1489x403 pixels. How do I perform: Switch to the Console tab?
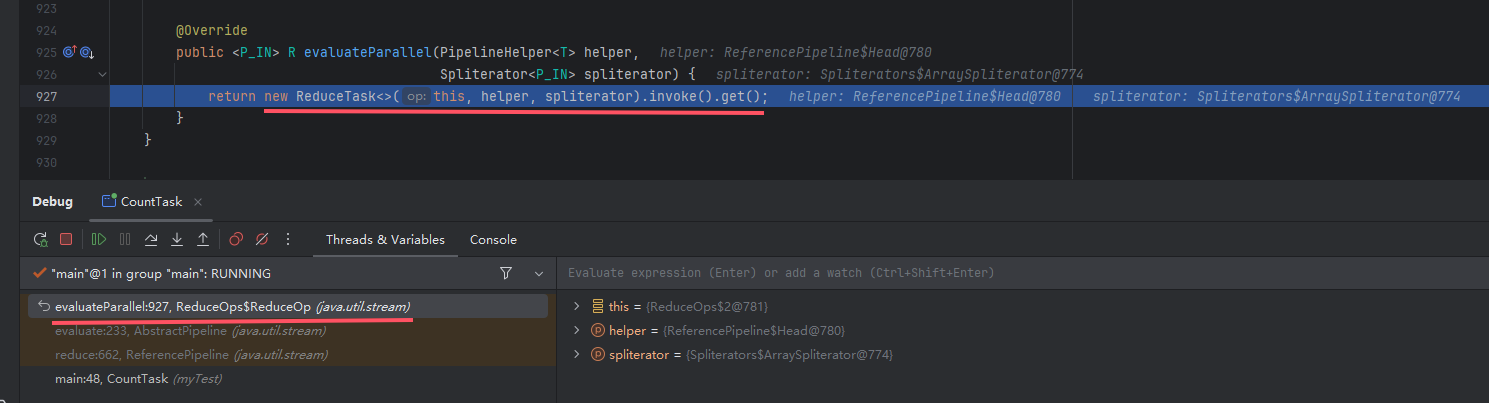[493, 240]
